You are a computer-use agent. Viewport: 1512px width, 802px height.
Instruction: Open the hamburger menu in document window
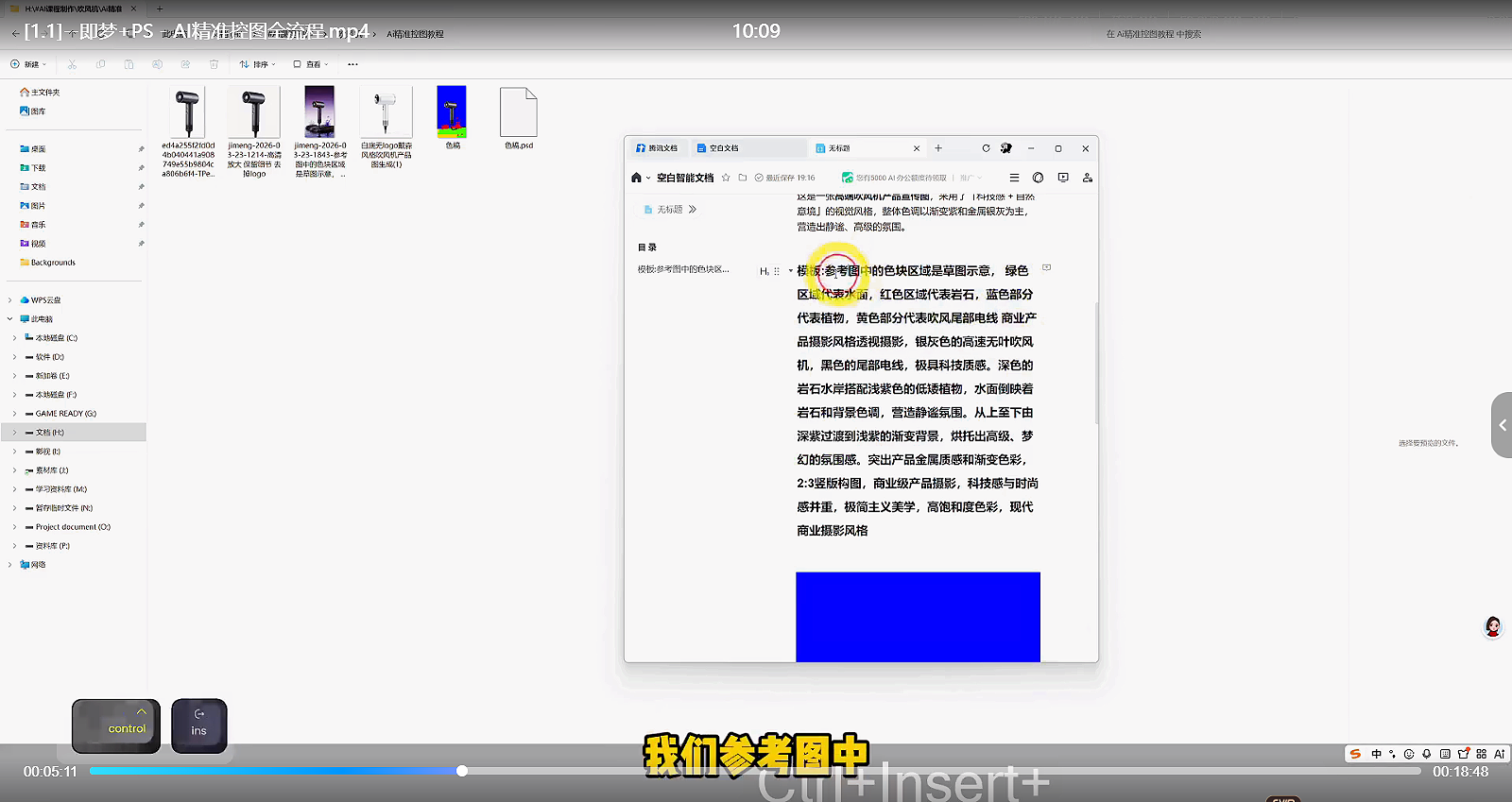(1014, 178)
